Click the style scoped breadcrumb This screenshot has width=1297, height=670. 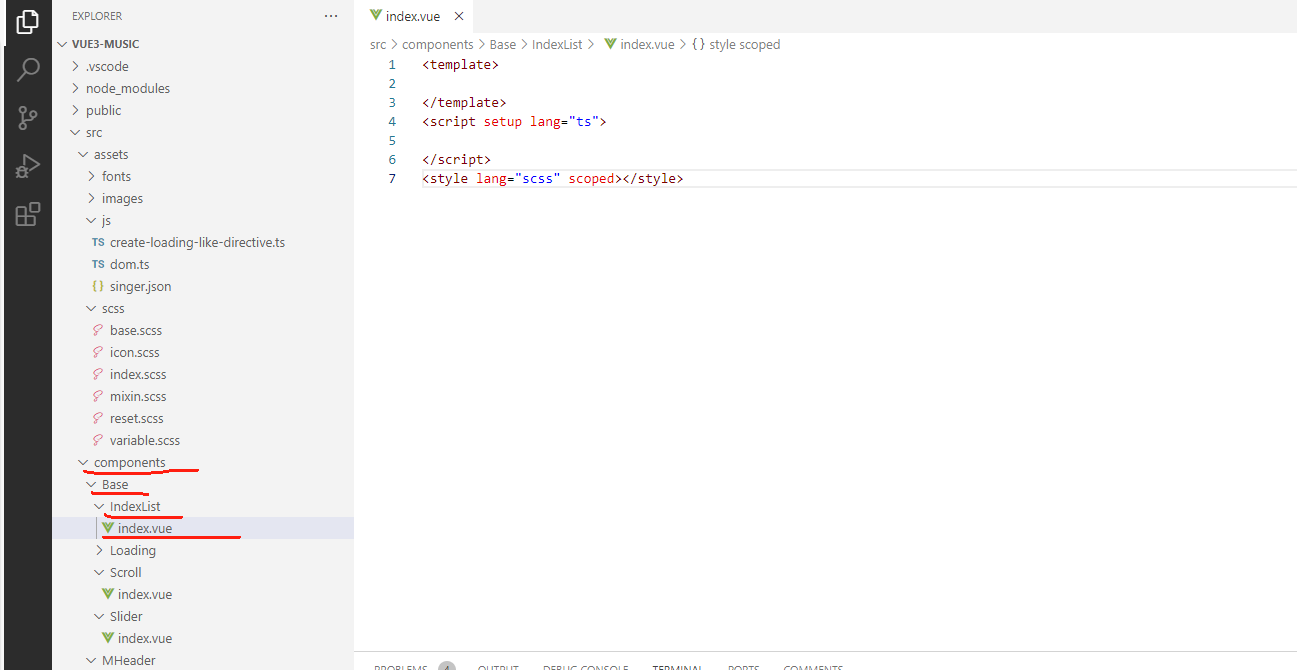tap(744, 44)
